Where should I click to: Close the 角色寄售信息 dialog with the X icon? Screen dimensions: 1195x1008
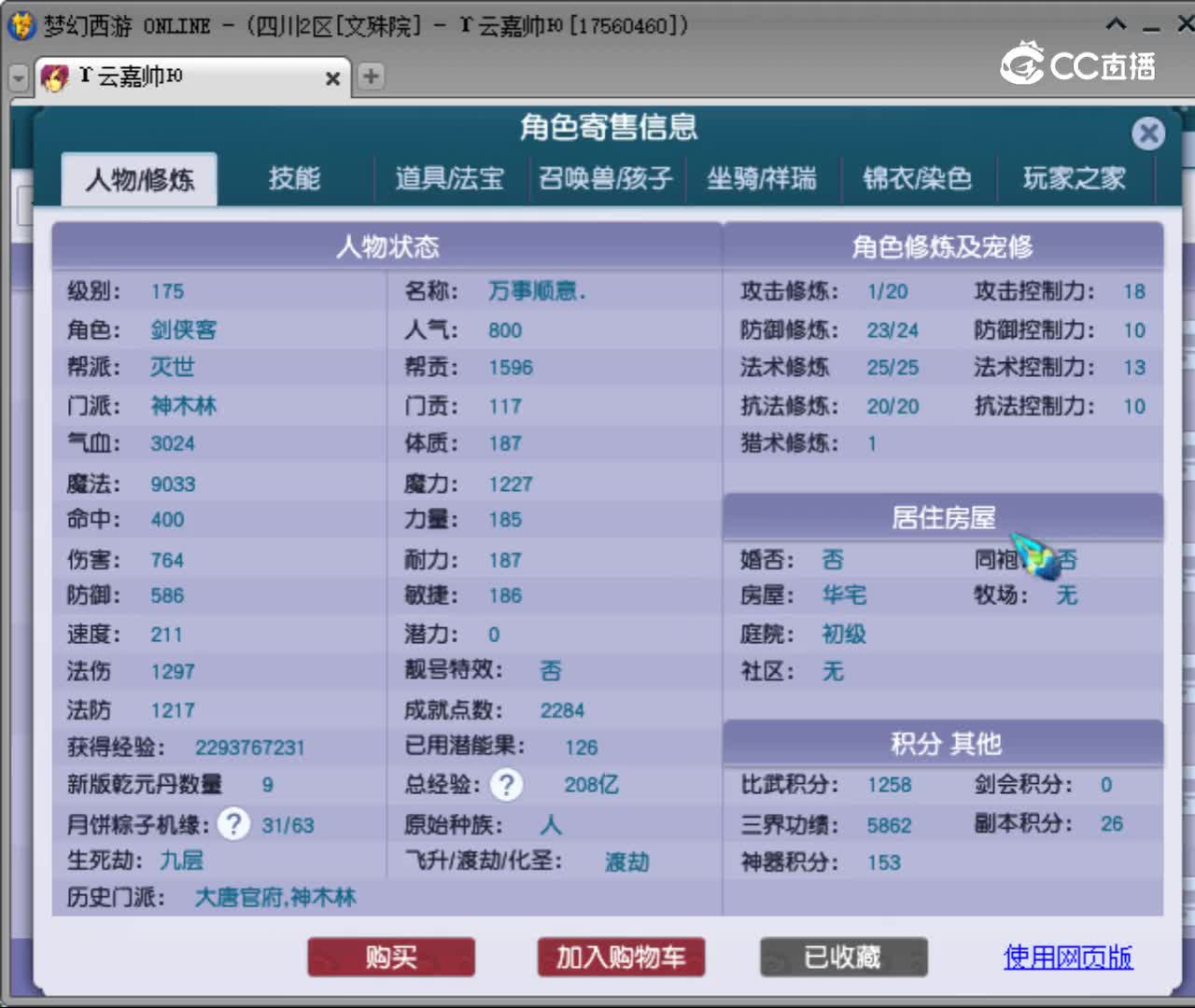[x=1148, y=133]
